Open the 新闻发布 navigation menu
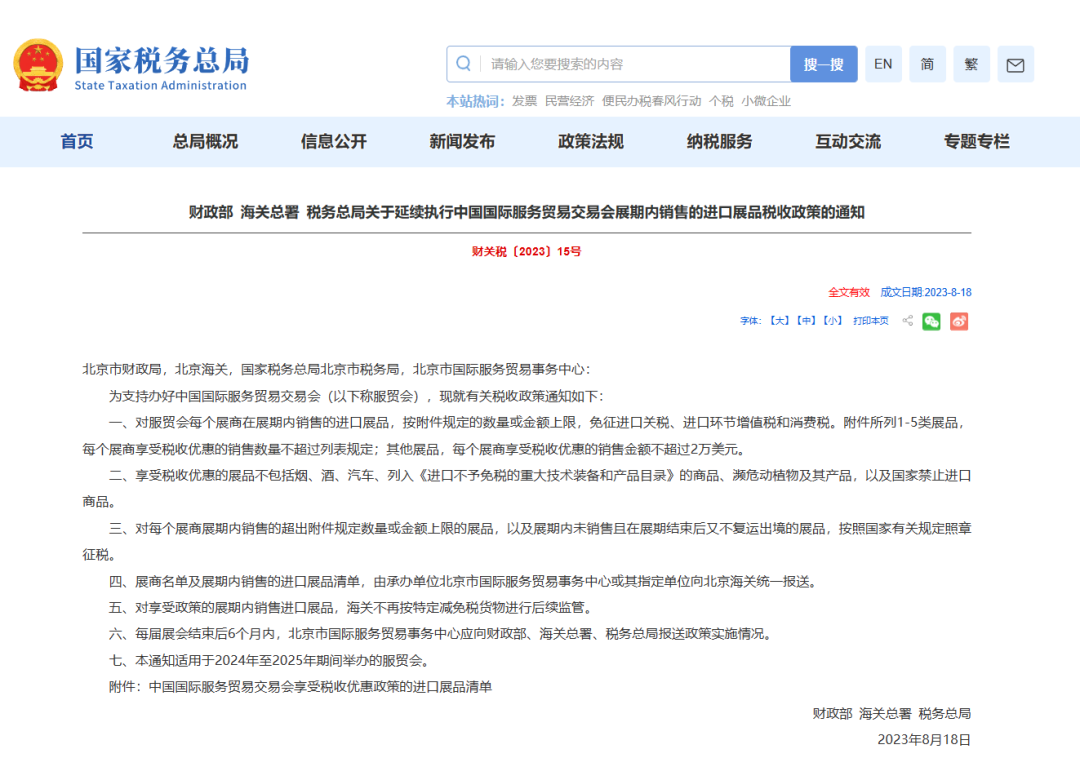Viewport: 1080px width, 758px height. pos(462,142)
